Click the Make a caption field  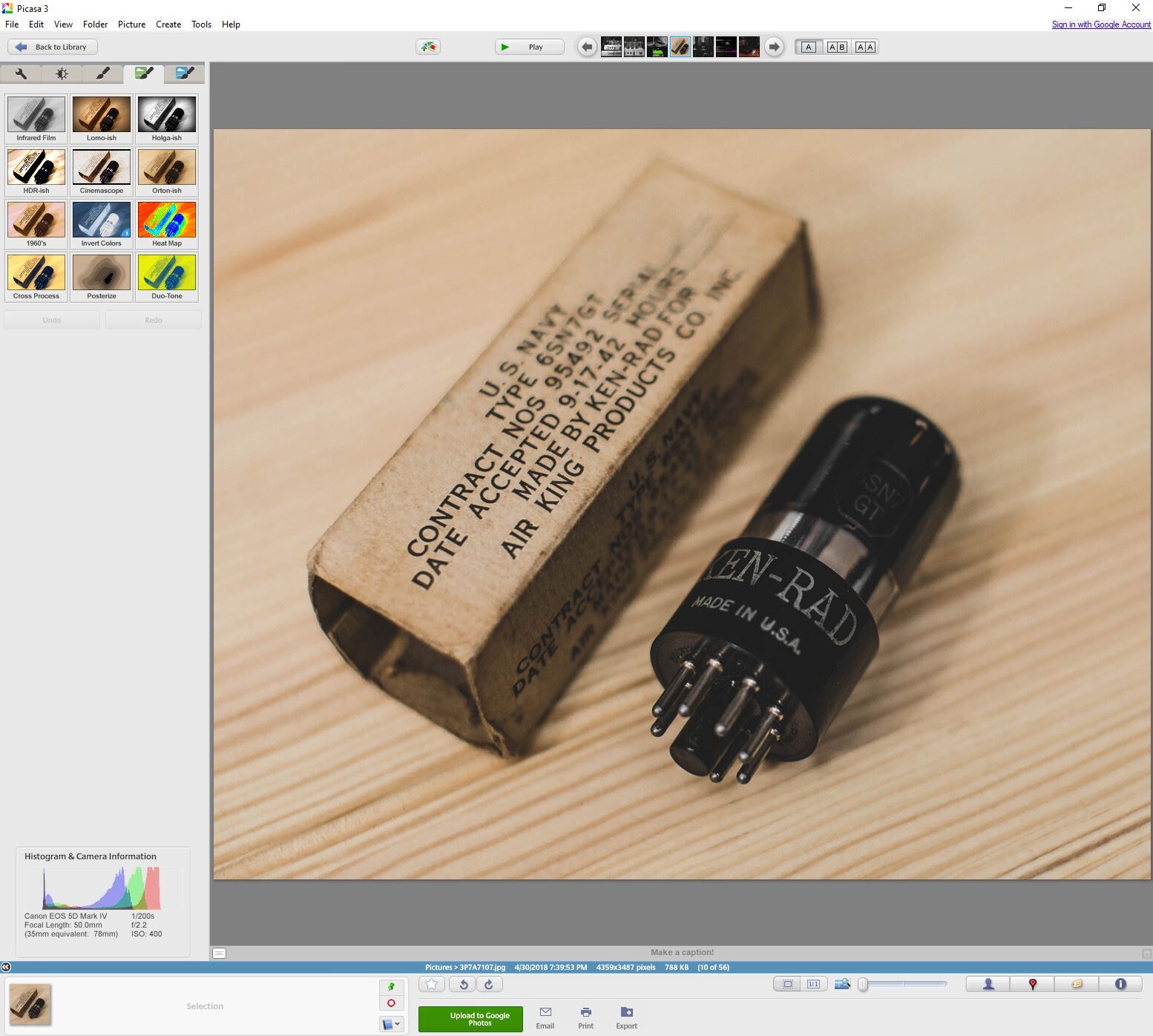682,952
